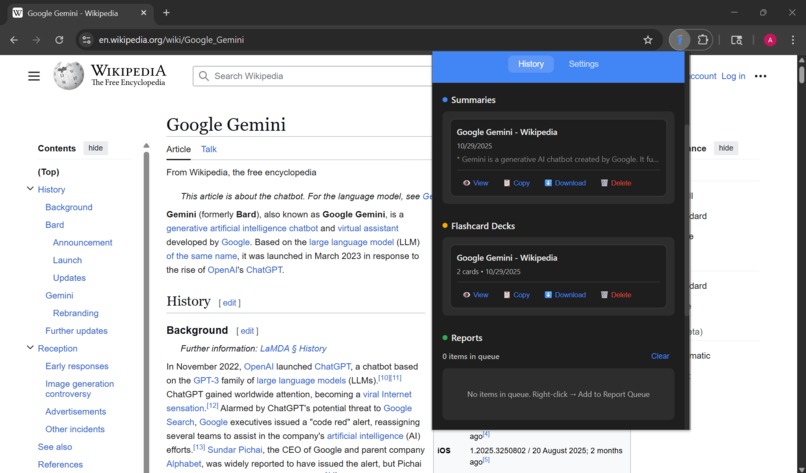The image size is (806, 473).
Task: Jump to Image generation controversy in contents
Action: 80,389
